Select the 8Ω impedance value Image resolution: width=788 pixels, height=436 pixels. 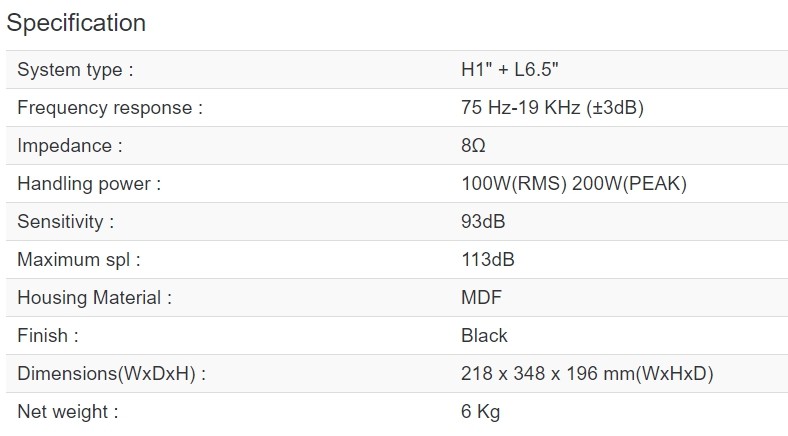coord(473,146)
